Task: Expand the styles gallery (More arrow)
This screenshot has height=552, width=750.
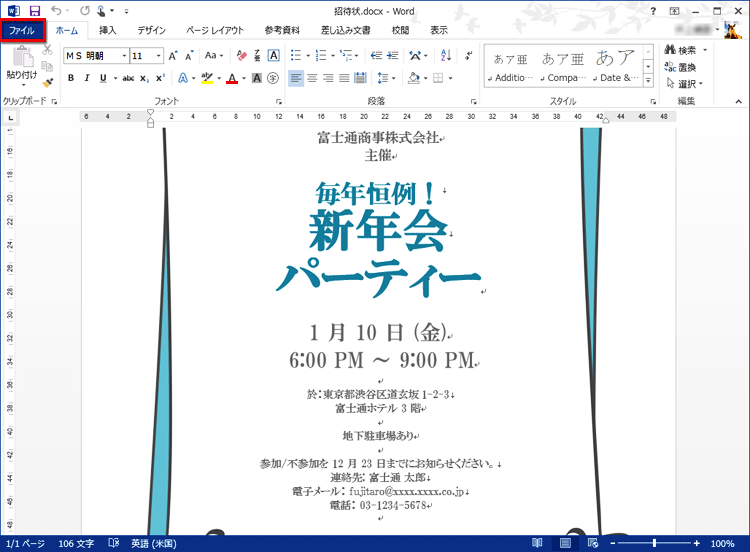Action: (648, 80)
